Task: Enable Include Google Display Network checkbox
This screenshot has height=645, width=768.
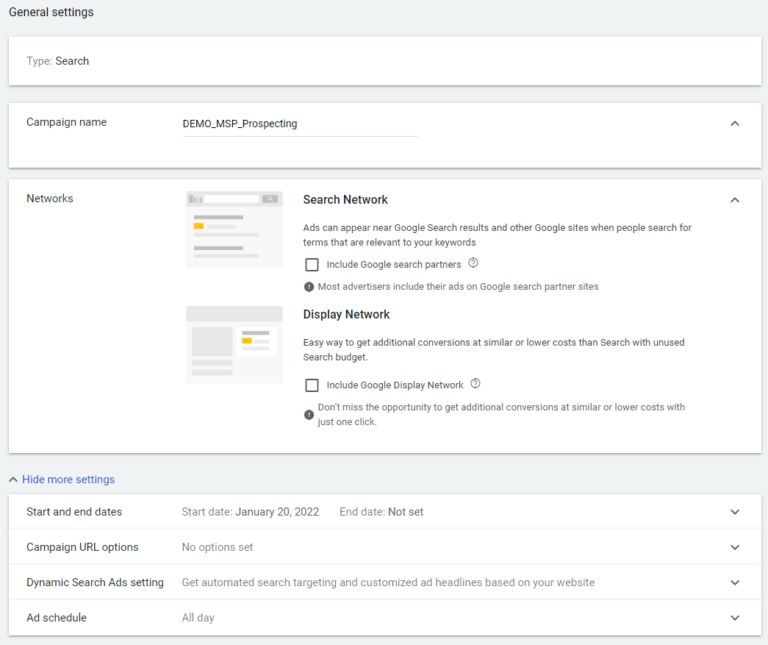Action: pyautogui.click(x=312, y=385)
